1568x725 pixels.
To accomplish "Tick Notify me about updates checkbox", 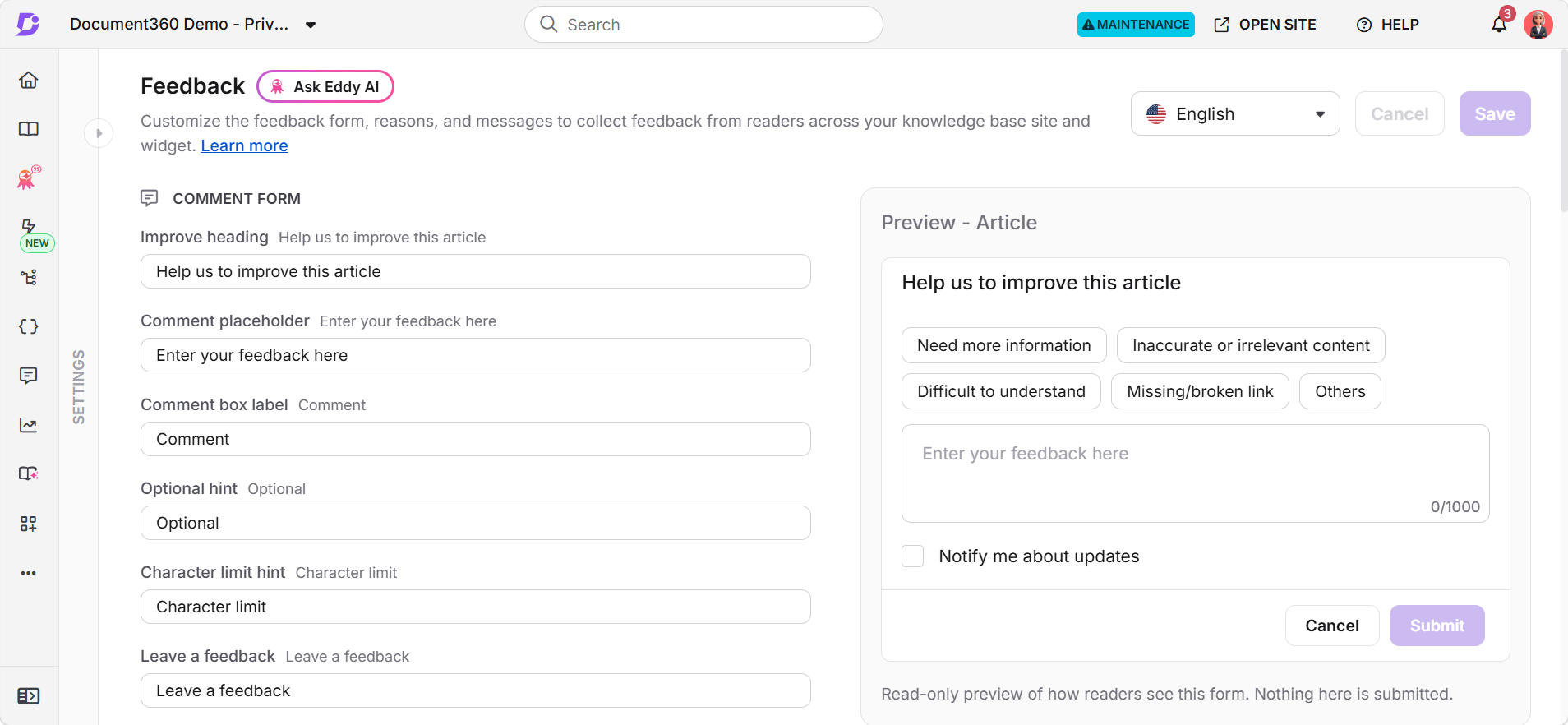I will coord(913,556).
